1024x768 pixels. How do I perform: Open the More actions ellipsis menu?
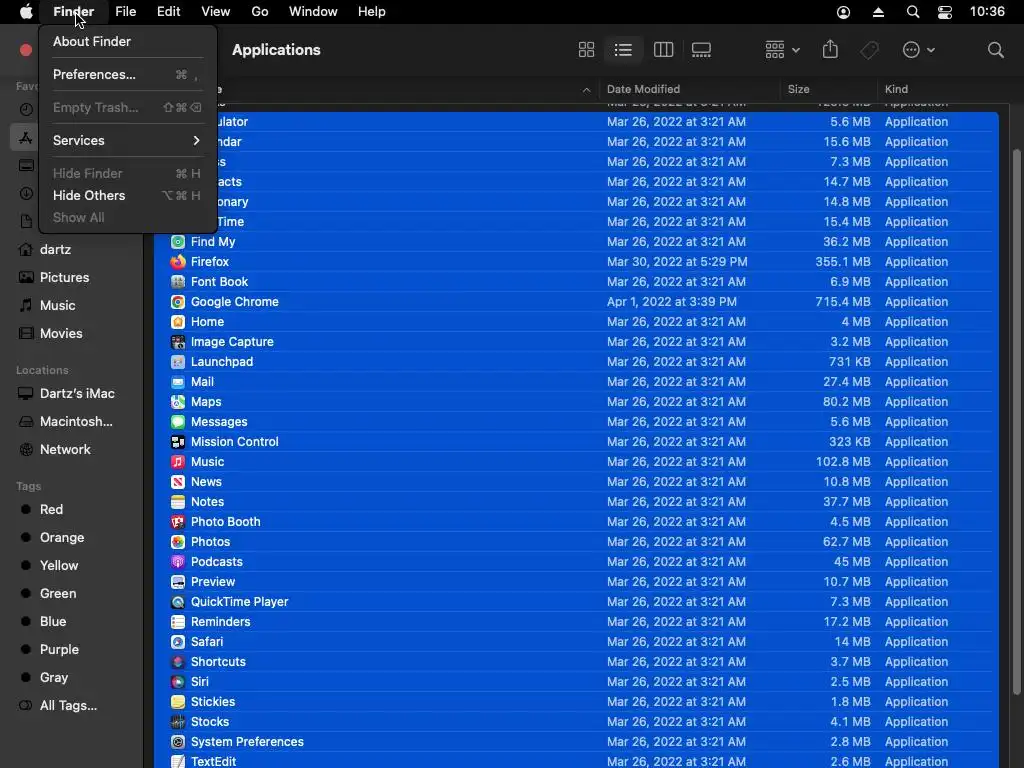click(918, 50)
